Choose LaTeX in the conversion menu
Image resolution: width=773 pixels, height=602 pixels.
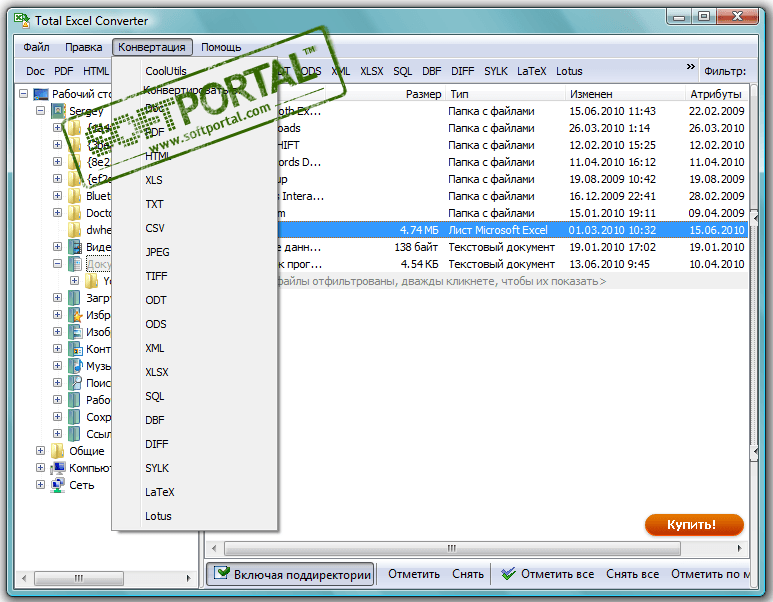160,492
